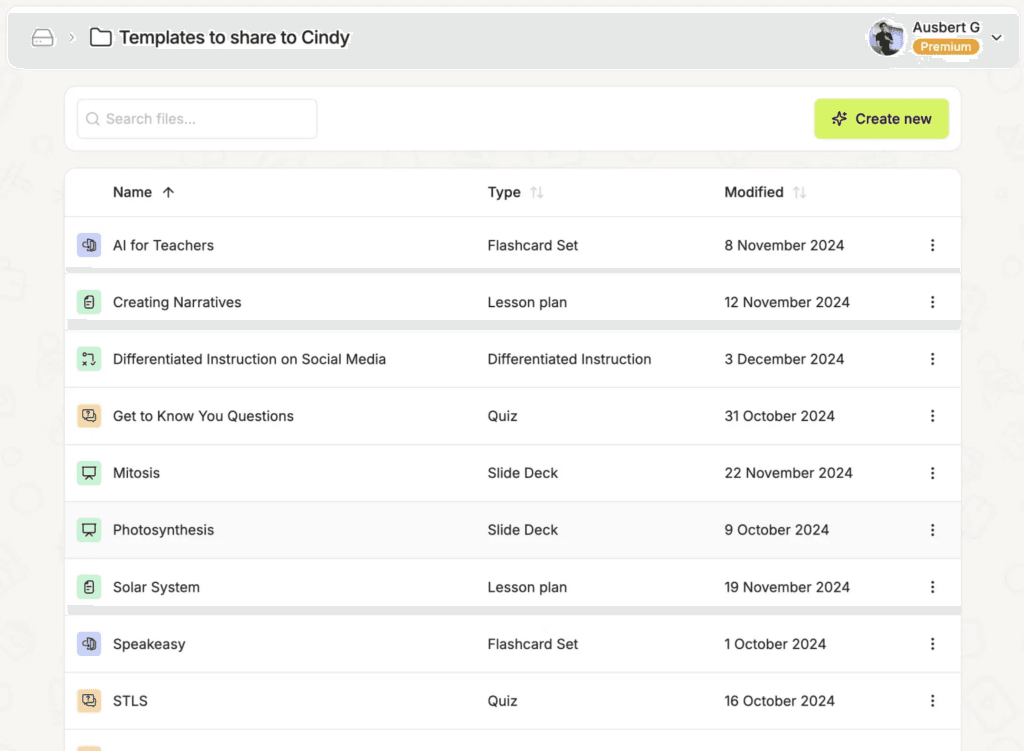This screenshot has width=1024, height=751.
Task: Open more options for Creating Narratives
Action: [x=933, y=302]
